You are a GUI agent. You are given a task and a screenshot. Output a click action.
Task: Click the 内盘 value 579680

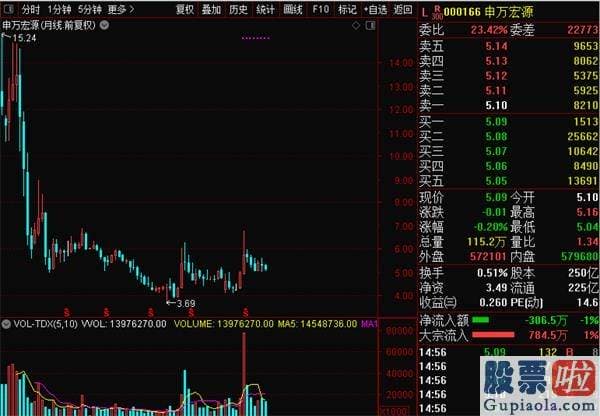(580, 256)
